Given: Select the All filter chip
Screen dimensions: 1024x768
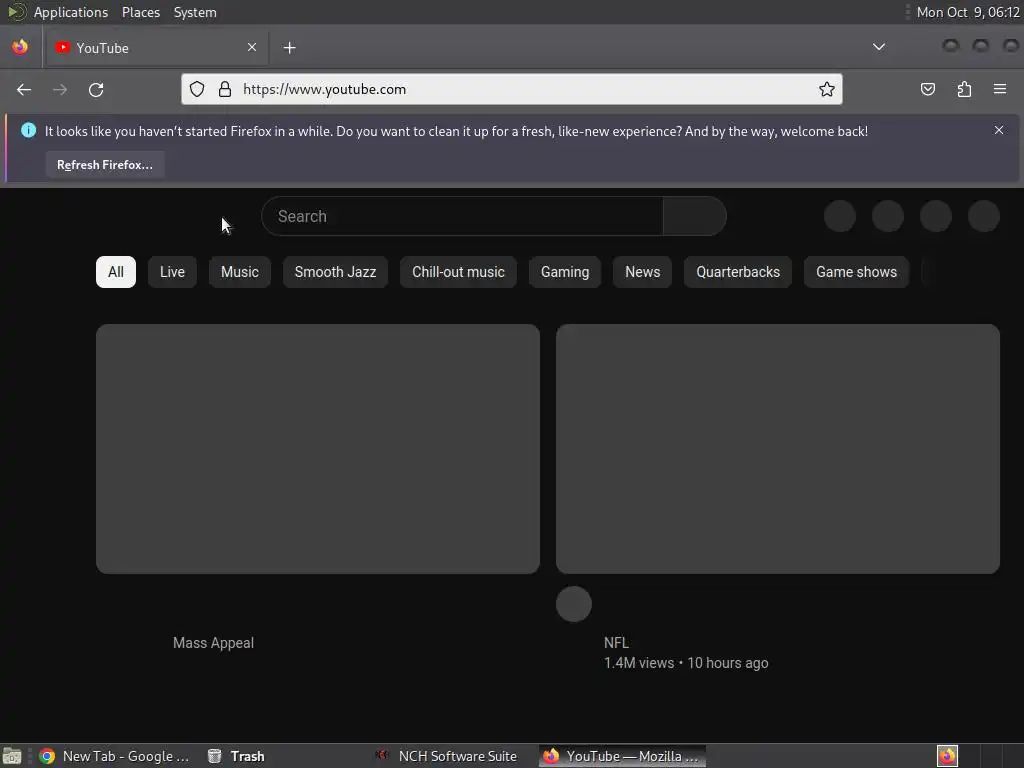Looking at the screenshot, I should point(116,272).
